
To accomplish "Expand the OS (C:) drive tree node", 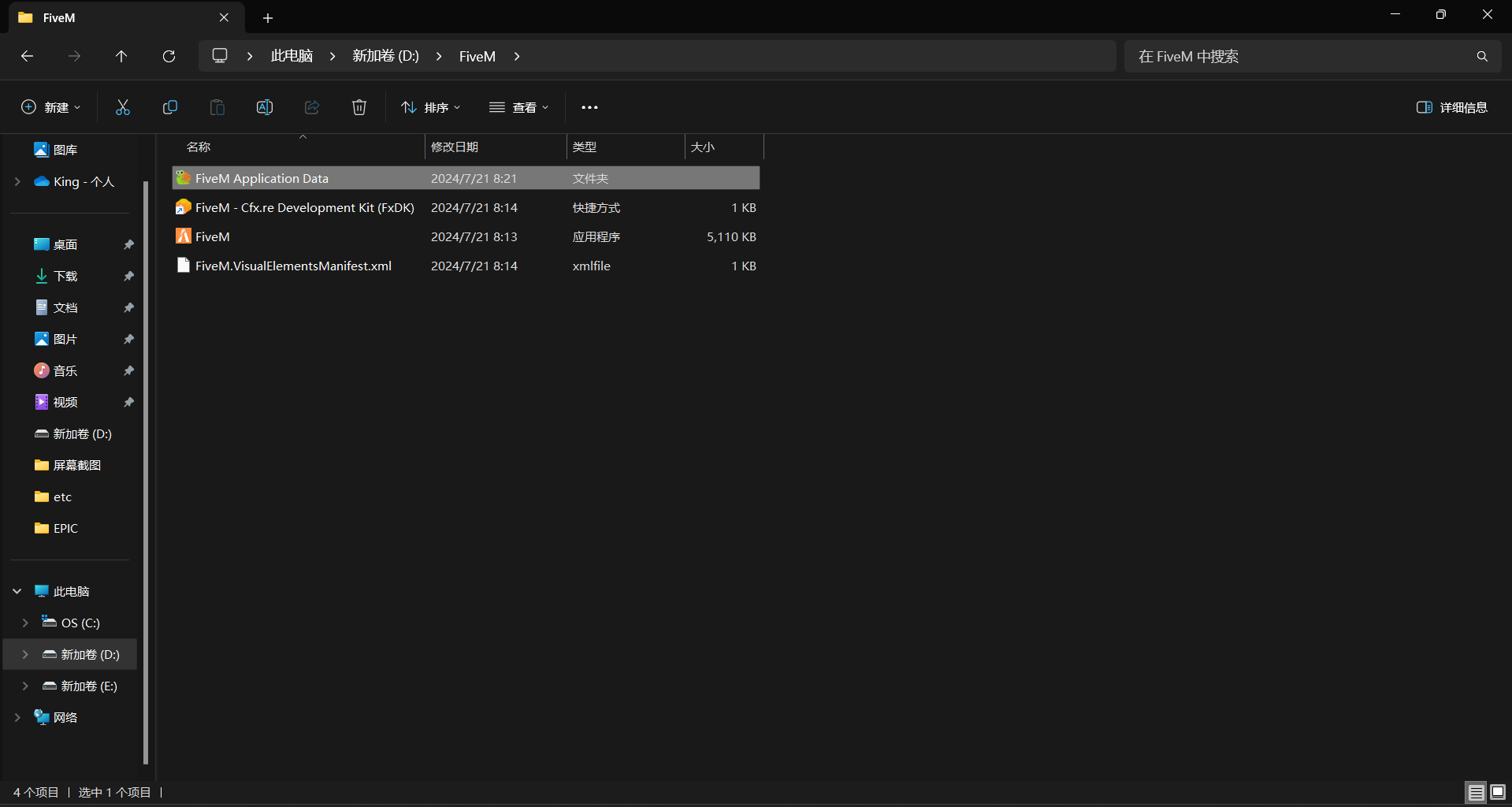I will point(25,623).
